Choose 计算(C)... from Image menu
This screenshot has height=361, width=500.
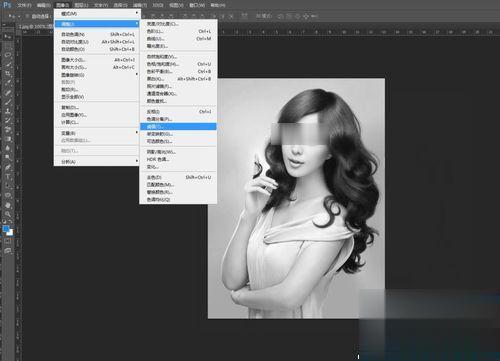click(x=97, y=122)
